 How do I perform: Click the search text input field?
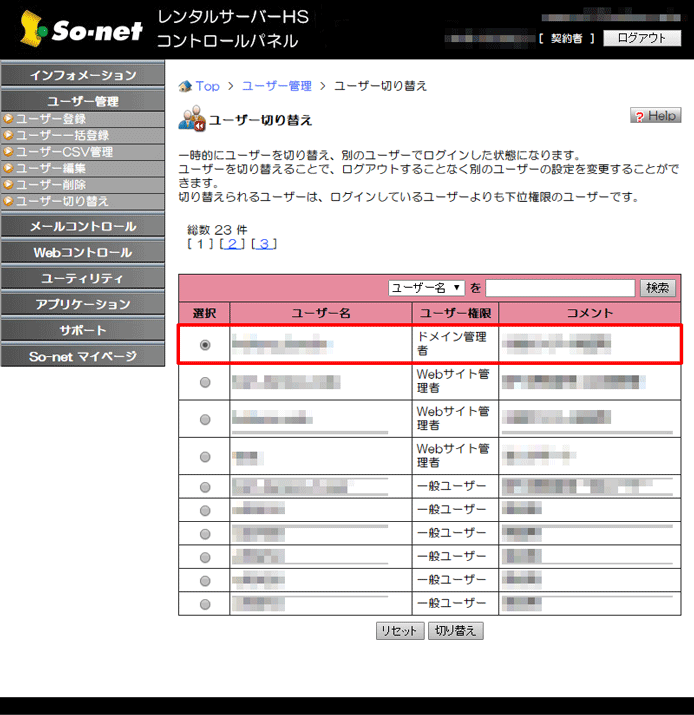(x=560, y=288)
